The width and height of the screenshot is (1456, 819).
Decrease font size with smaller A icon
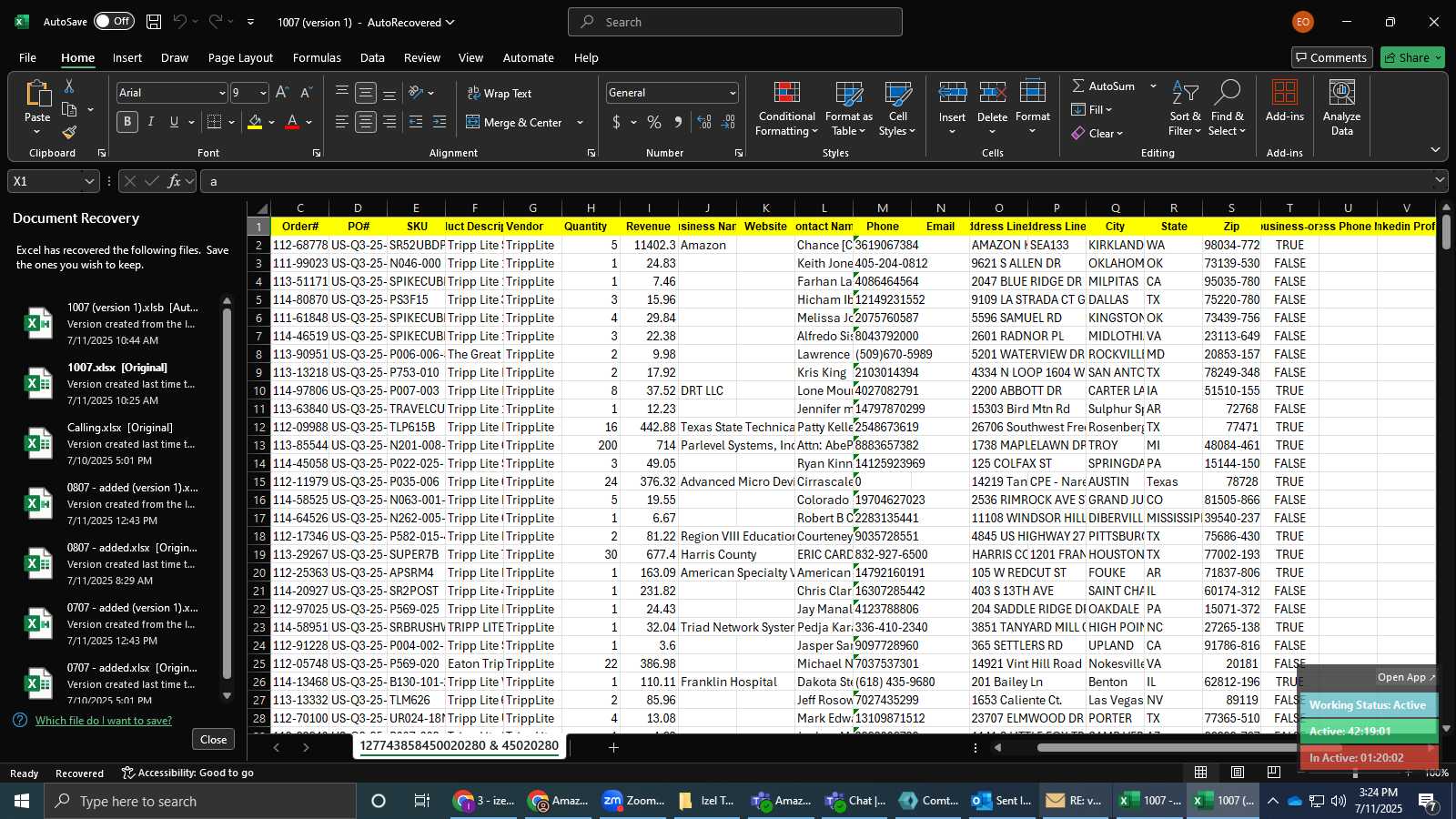coord(306,93)
